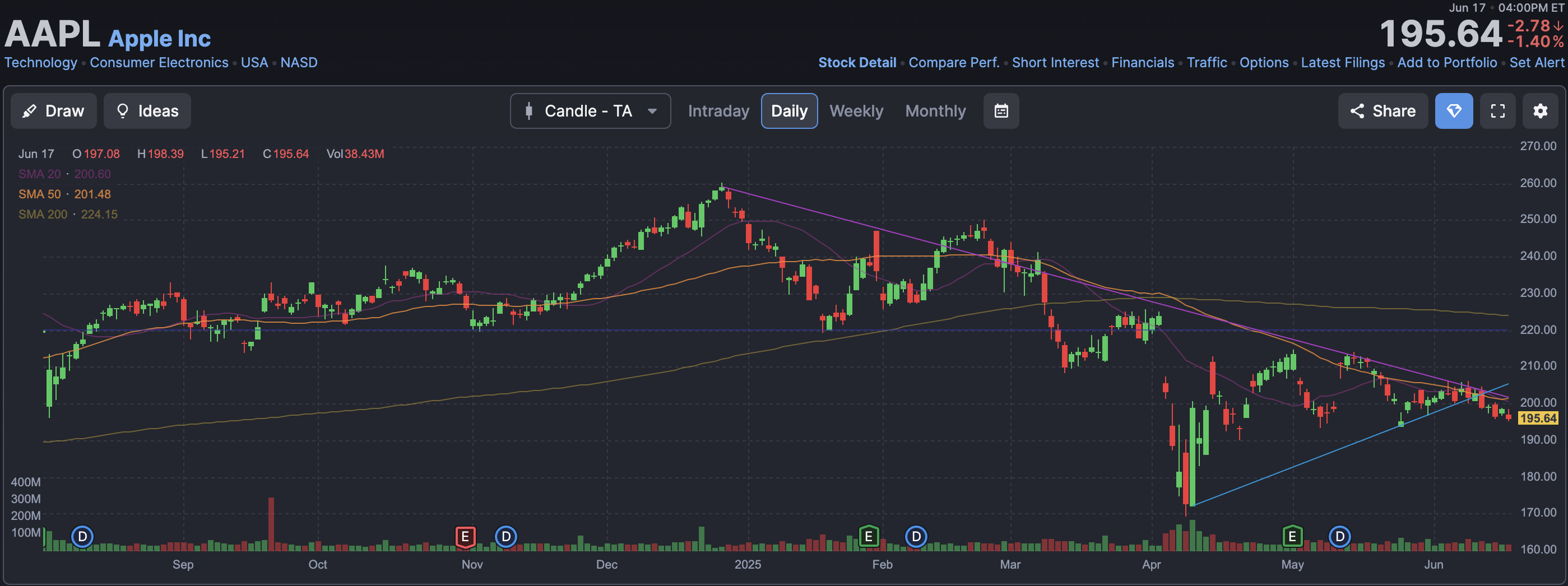1568x586 pixels.
Task: Click the dropdown arrow in Candle - TA selector
Action: click(652, 111)
